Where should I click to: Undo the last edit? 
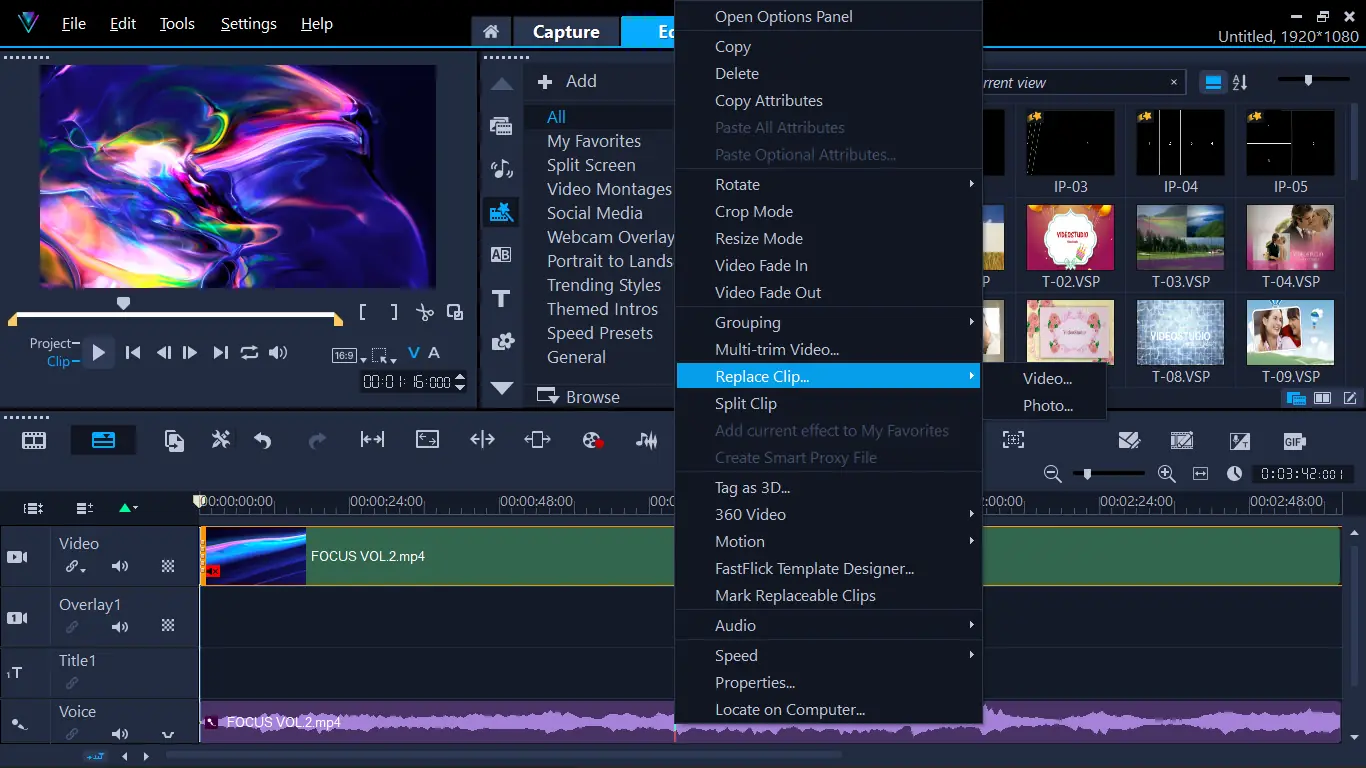point(260,440)
